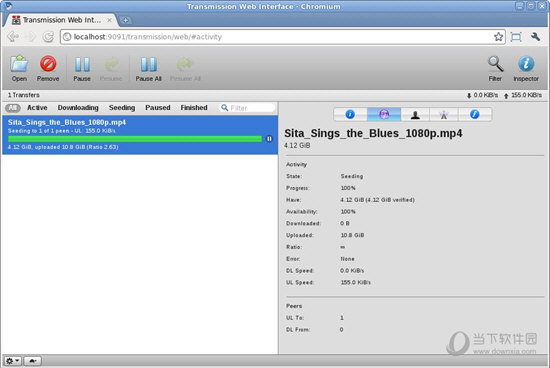Pause All transfers in toolbar

tap(148, 69)
